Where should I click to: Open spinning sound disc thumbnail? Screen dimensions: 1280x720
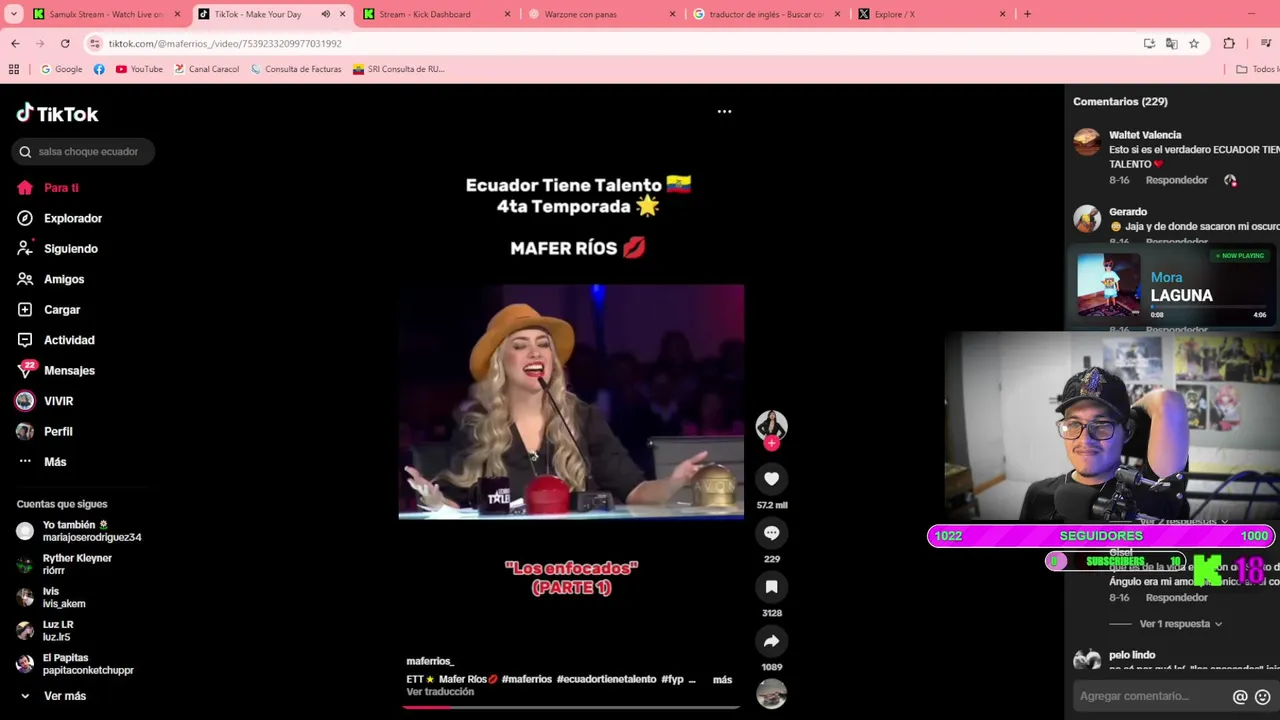tap(771, 694)
